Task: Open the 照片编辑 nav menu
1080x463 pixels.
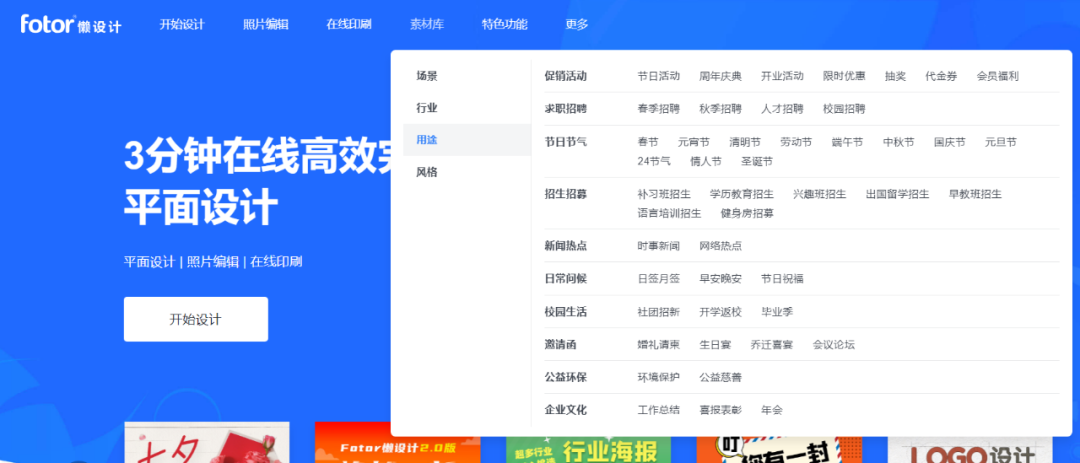Action: (x=266, y=25)
